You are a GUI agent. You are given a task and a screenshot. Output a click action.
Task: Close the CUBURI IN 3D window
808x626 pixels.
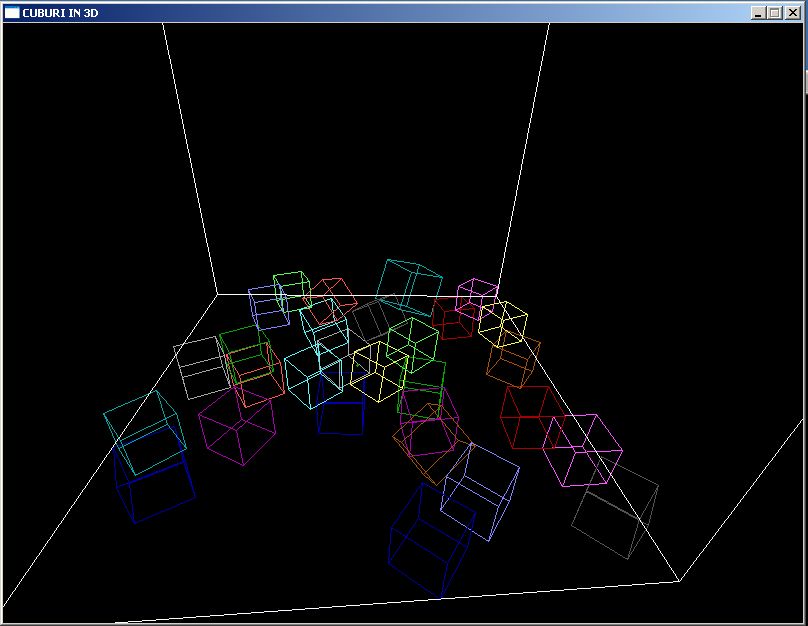coord(793,13)
